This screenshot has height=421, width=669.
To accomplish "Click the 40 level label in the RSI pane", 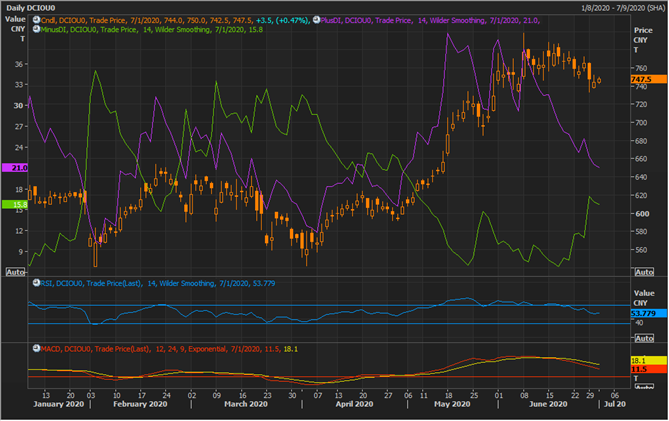I will pos(639,323).
